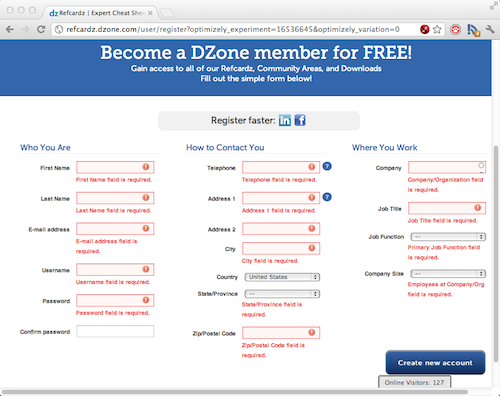This screenshot has height=396, width=500.
Task: Click into the Last Name input field
Action: pyautogui.click(x=115, y=198)
